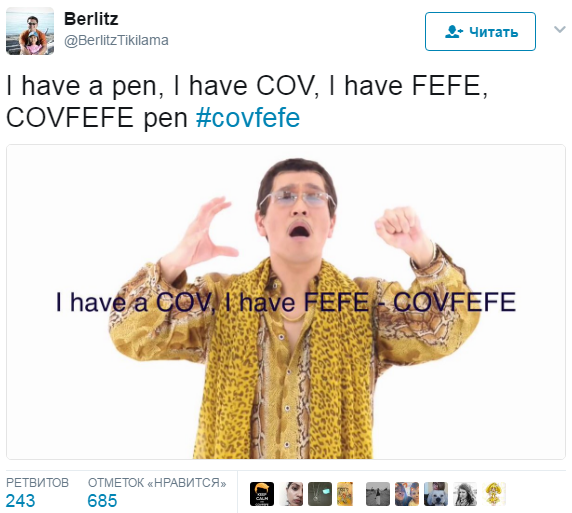Open the necklace photo liker avatar

[320, 494]
